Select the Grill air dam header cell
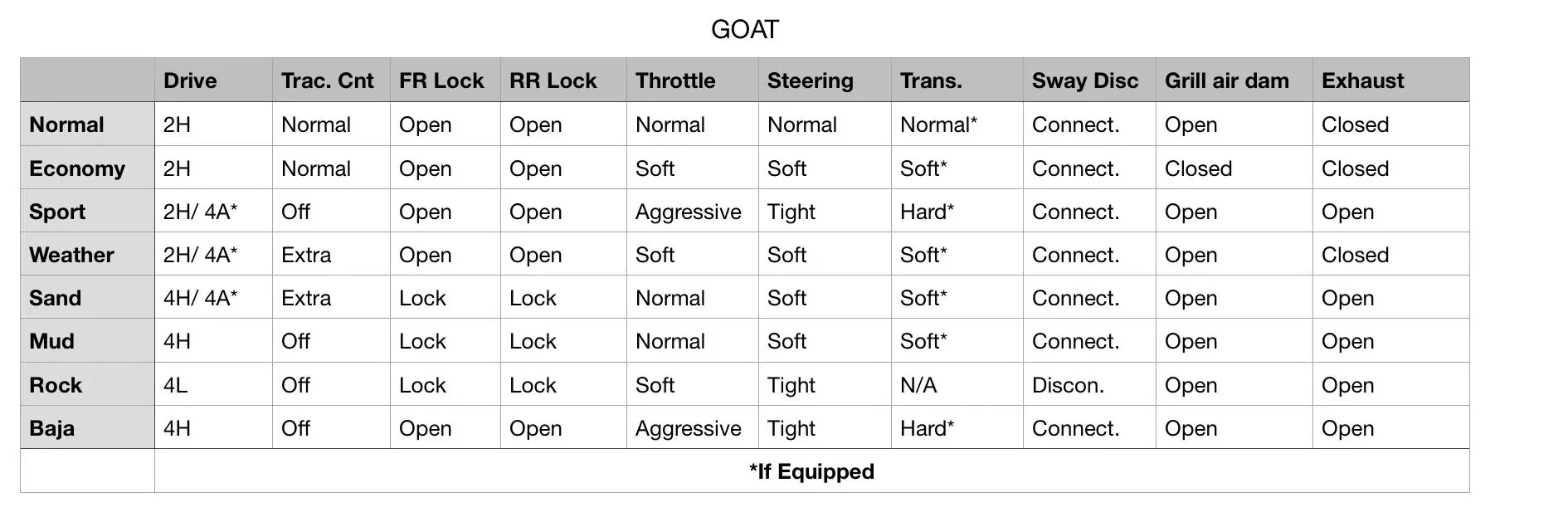This screenshot has height=517, width=1568. (x=1234, y=80)
